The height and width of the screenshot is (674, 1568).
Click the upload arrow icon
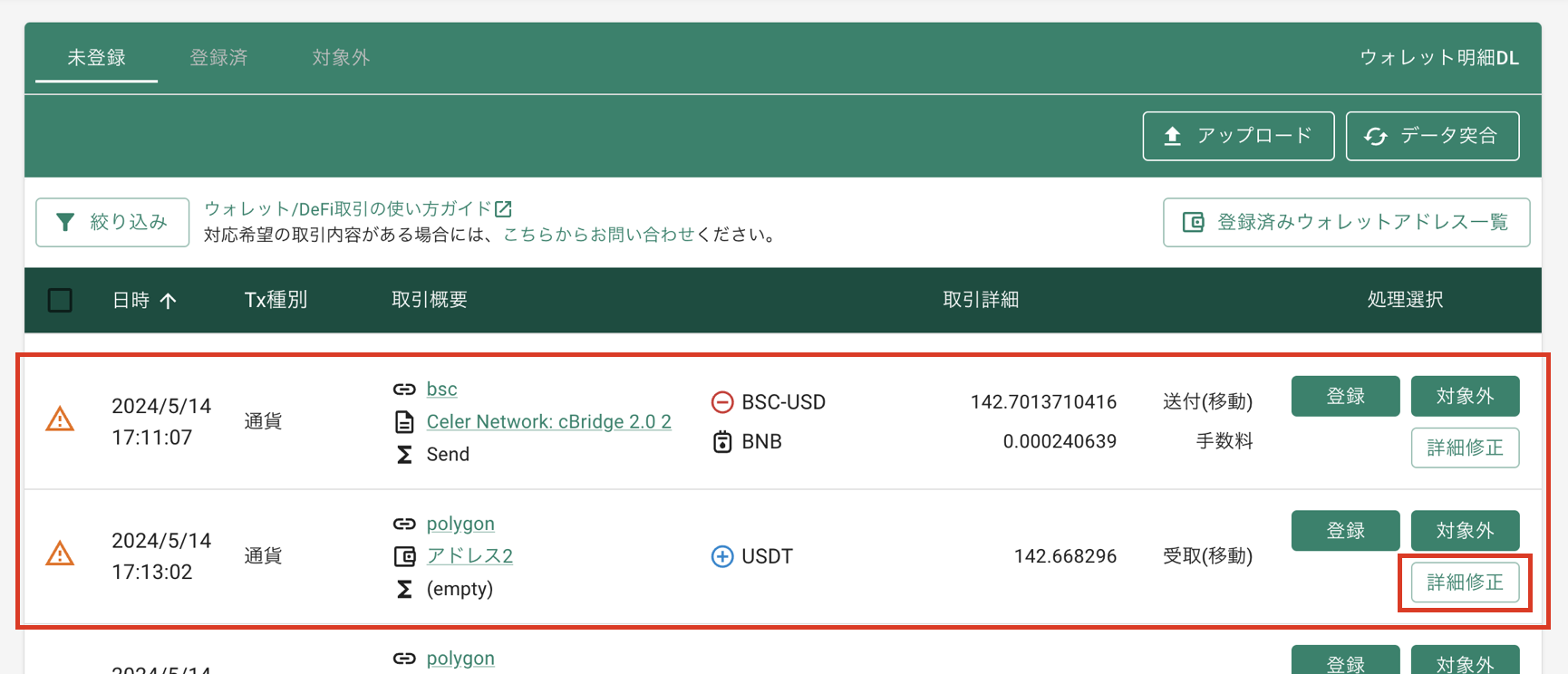(1172, 136)
